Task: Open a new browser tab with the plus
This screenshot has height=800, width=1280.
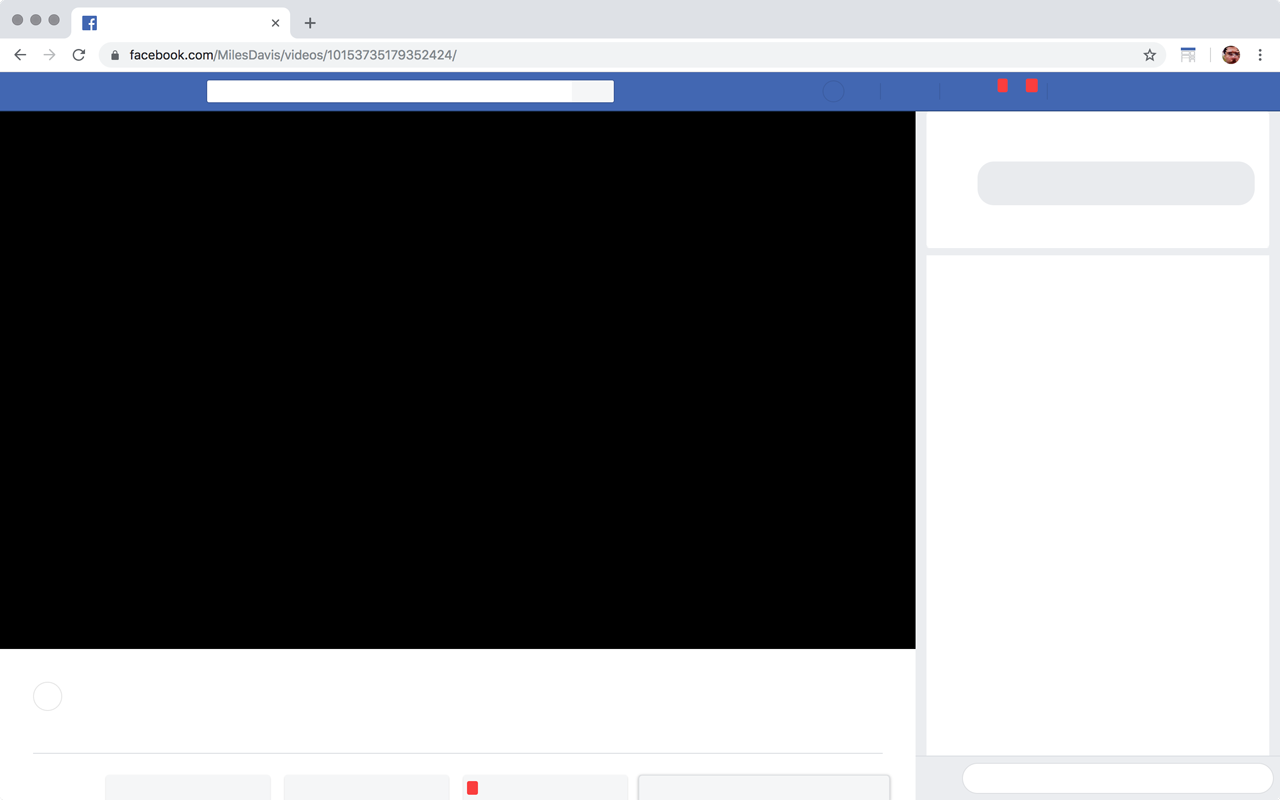Action: click(309, 22)
